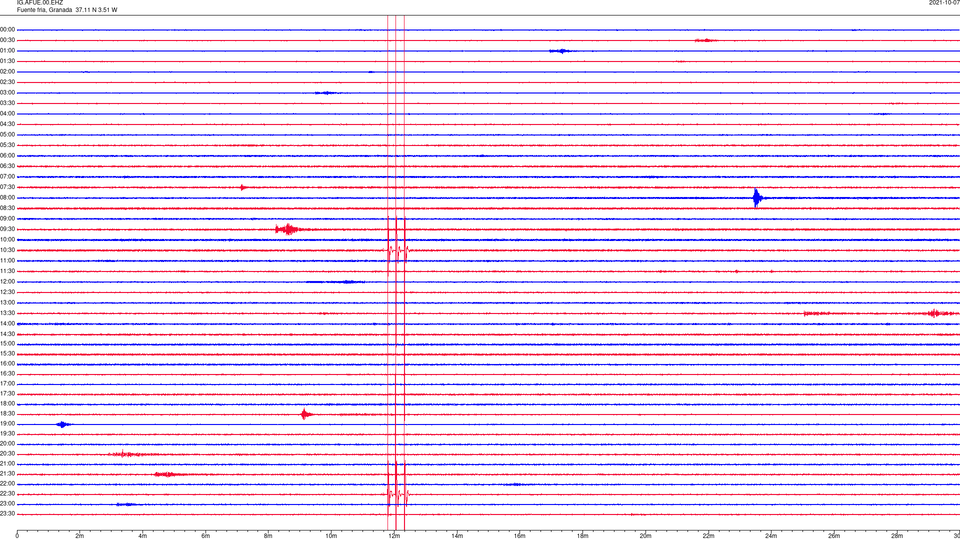Click the 10m tick on the minutes axis
This screenshot has height=540, width=960.
pos(331,536)
